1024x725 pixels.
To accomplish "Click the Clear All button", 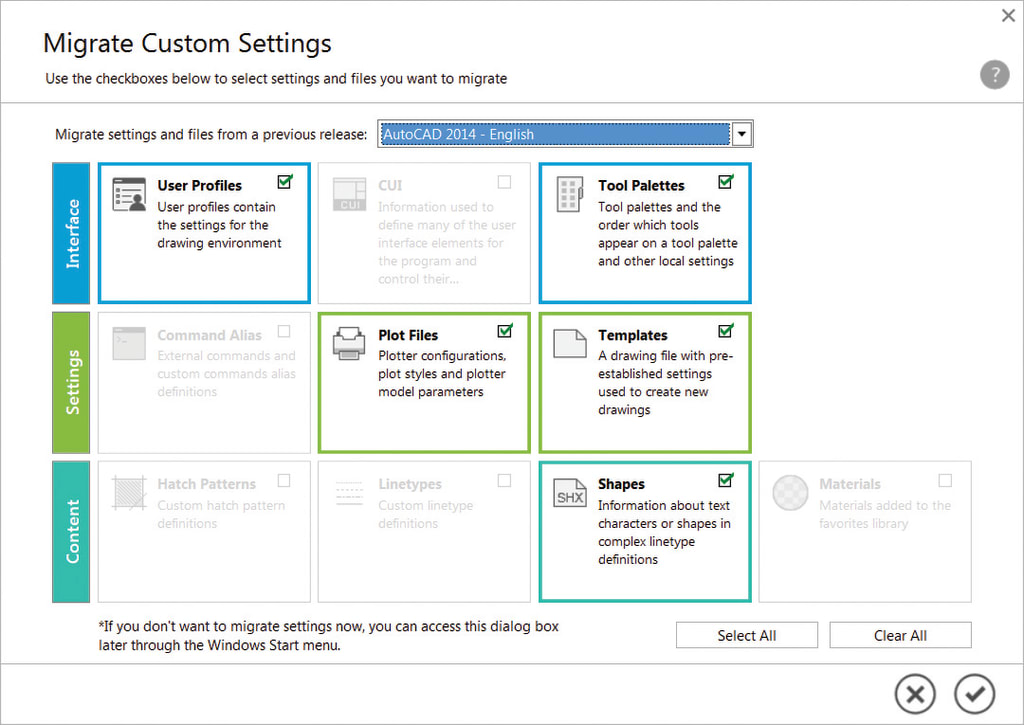I will [x=899, y=634].
